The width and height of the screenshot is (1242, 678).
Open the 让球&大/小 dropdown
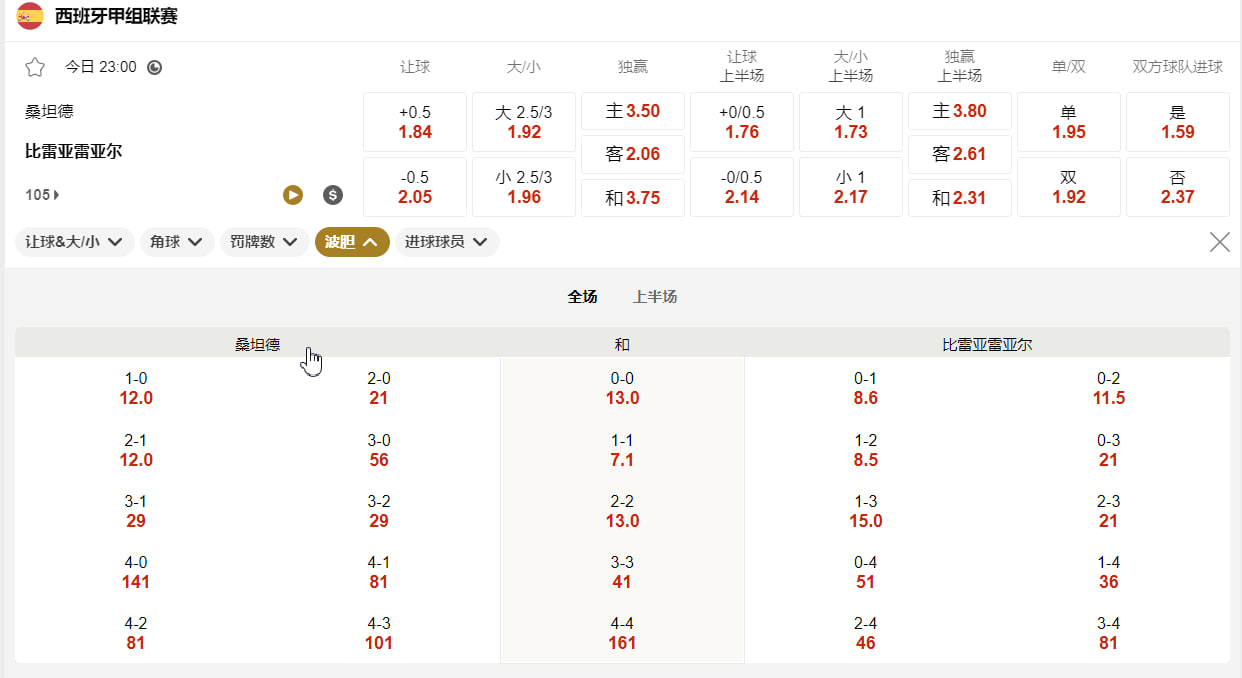click(x=75, y=242)
